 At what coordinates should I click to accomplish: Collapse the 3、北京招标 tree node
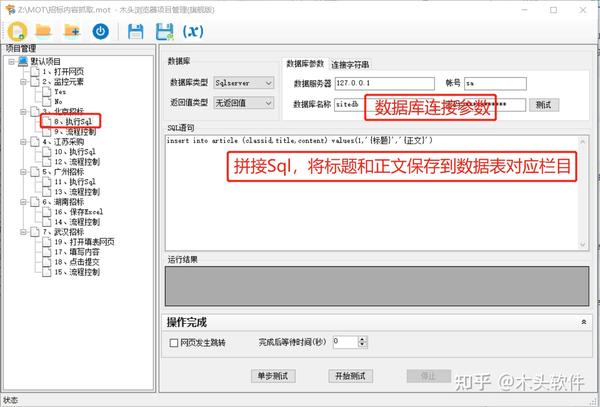coord(23,112)
